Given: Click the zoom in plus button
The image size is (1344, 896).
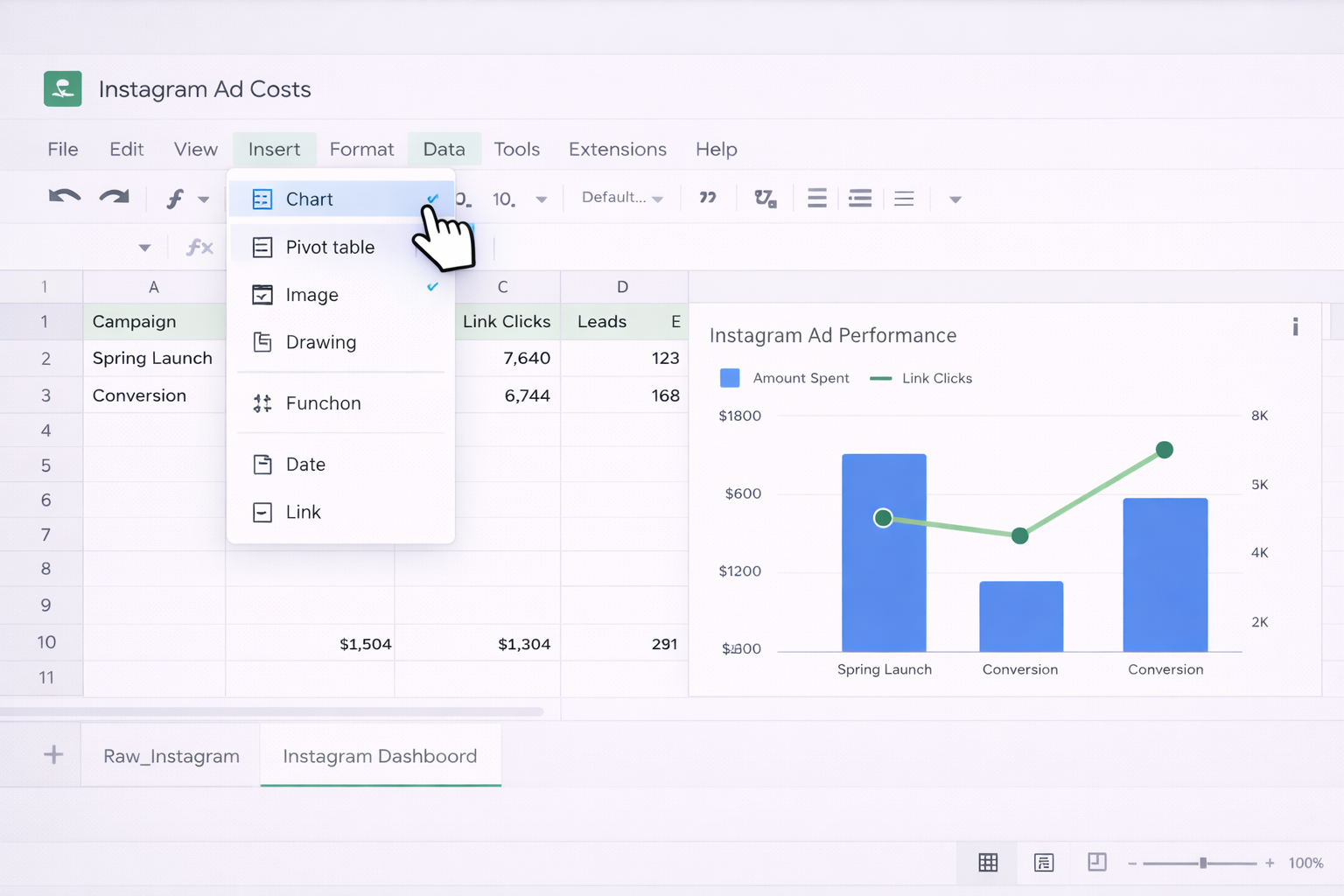Looking at the screenshot, I should click(x=1270, y=863).
